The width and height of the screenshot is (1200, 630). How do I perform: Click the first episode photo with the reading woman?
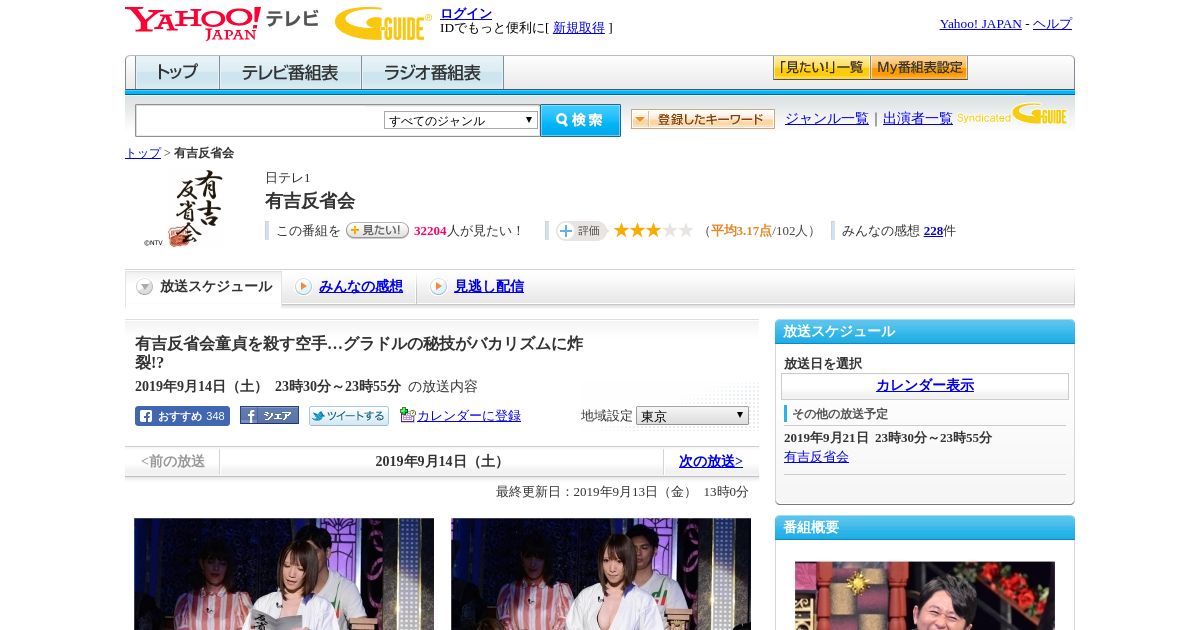tap(284, 574)
